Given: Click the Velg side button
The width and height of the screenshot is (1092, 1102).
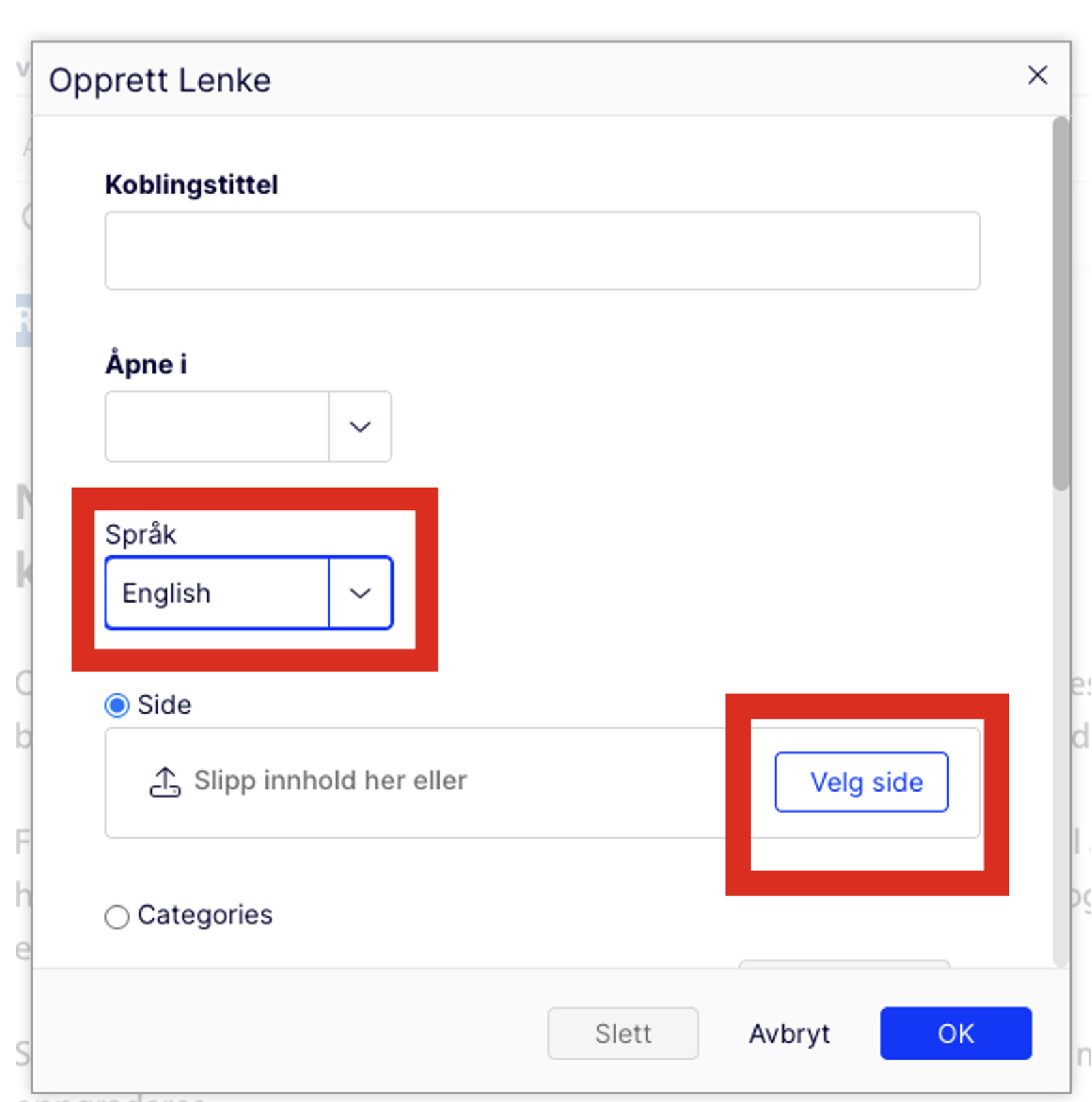Looking at the screenshot, I should coord(861,782).
